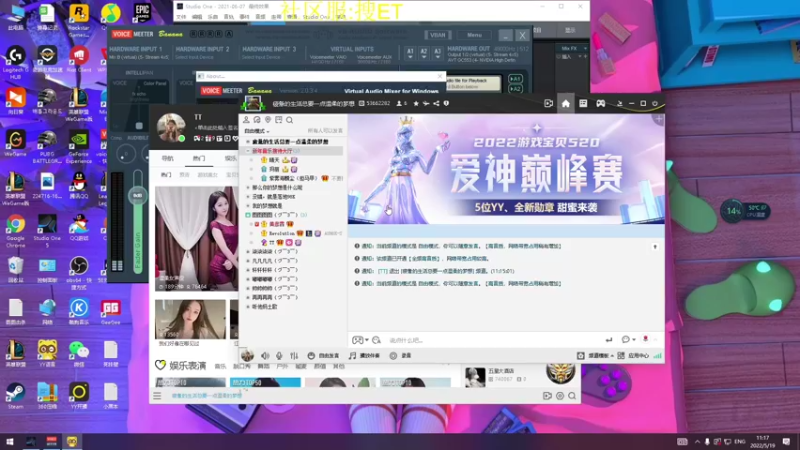Viewport: 800px width, 450px height.
Task: Click the Menu button in Voicemeeter
Action: coord(474,35)
